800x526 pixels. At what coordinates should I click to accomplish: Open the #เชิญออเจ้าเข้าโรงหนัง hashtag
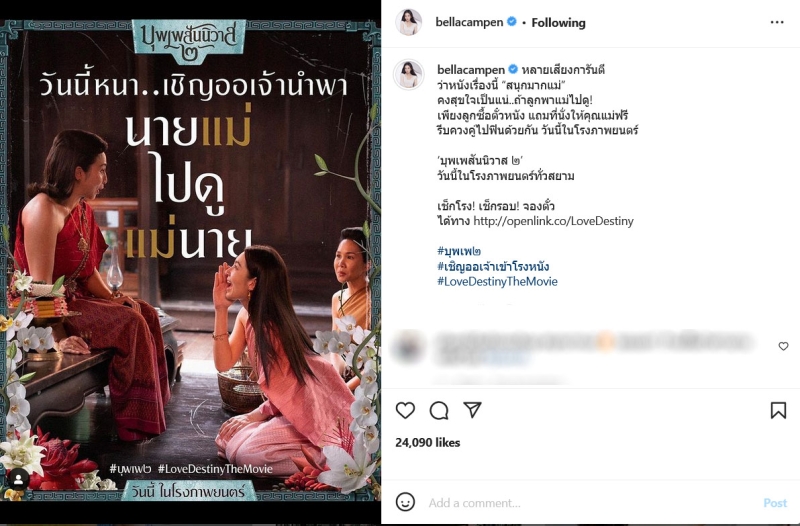point(493,266)
